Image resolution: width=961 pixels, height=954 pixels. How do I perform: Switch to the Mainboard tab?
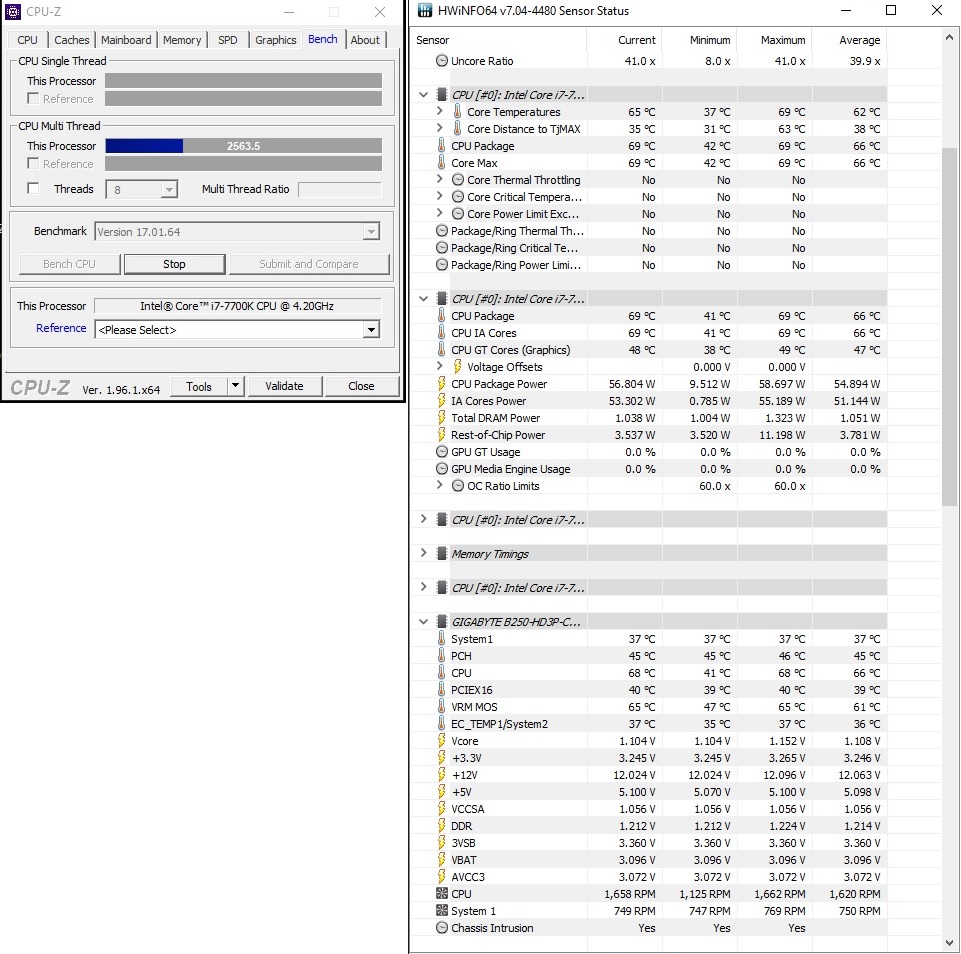126,40
